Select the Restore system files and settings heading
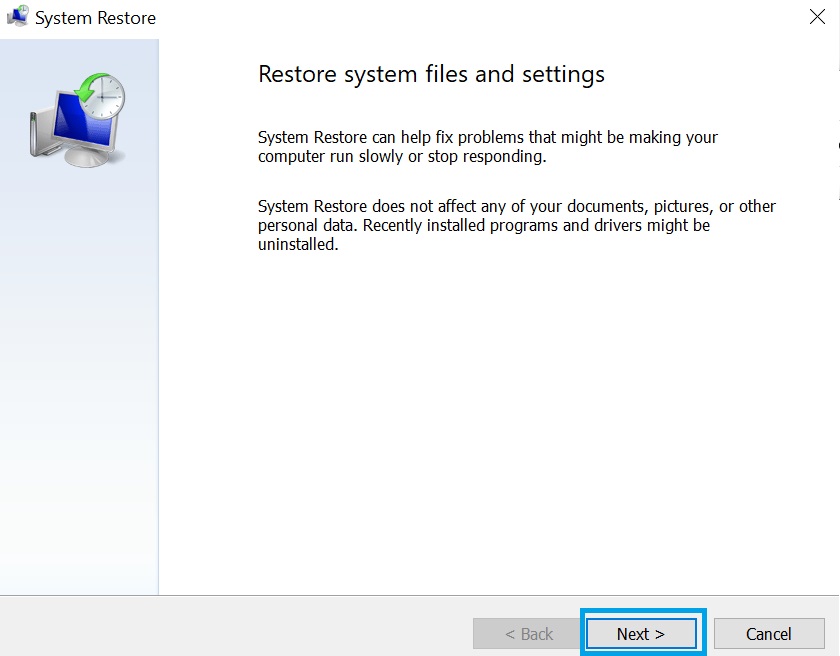840x656 pixels. 431,74
